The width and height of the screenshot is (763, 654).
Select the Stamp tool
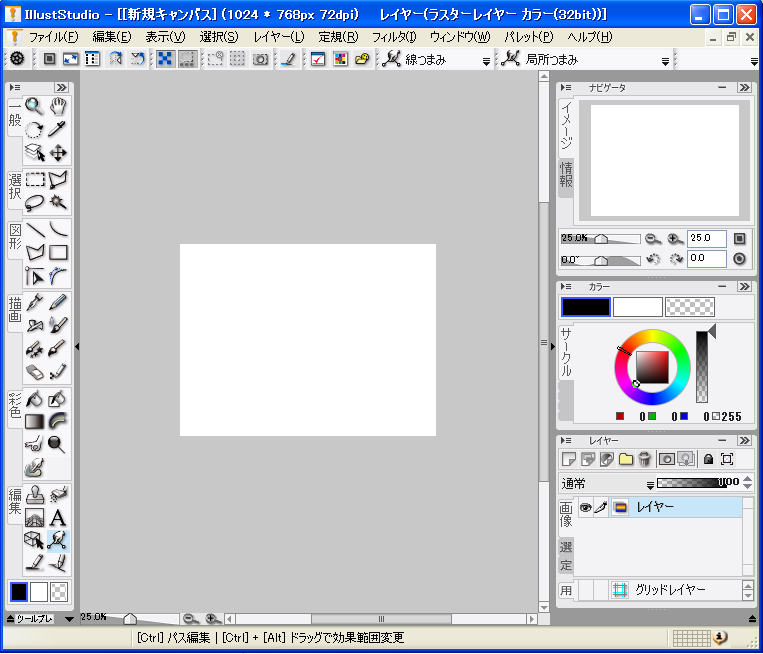click(35, 495)
